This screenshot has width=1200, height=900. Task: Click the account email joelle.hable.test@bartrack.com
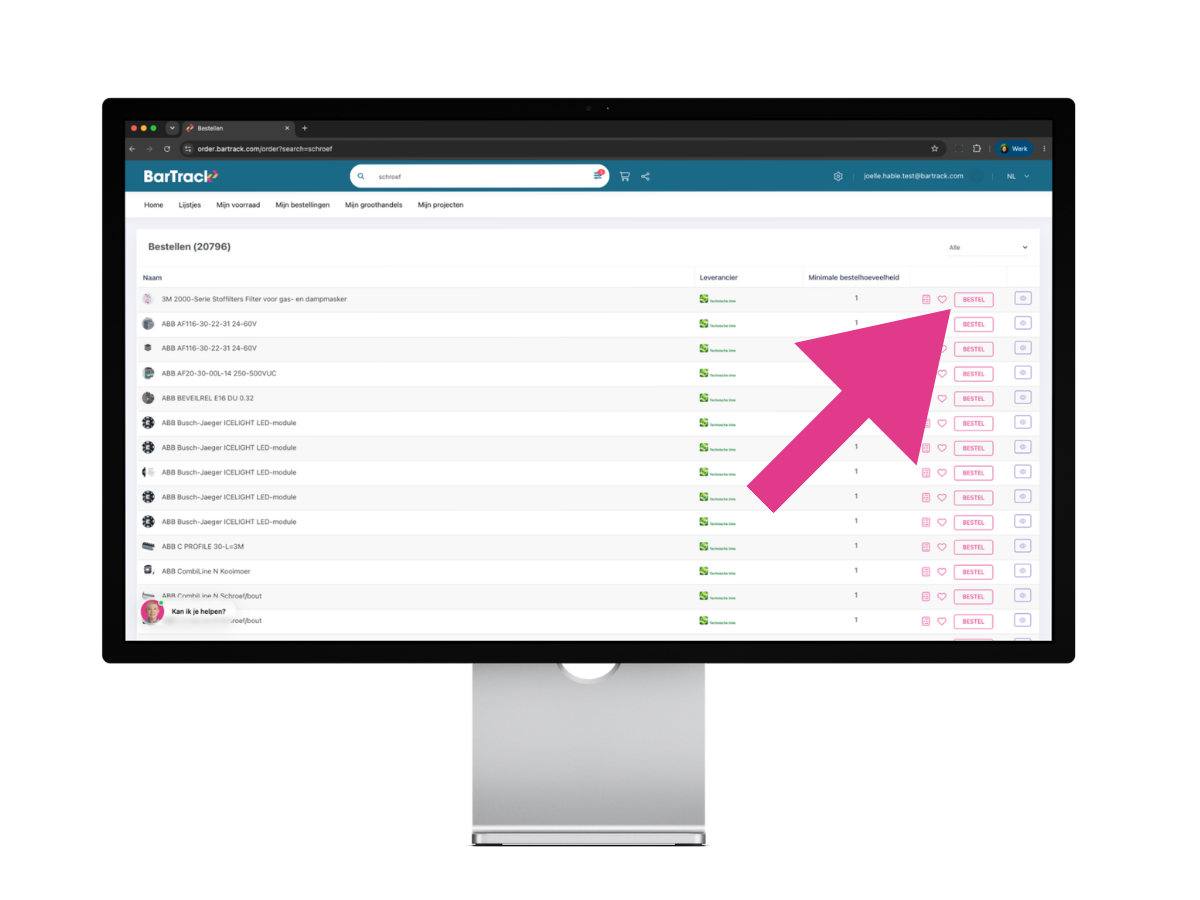point(914,176)
